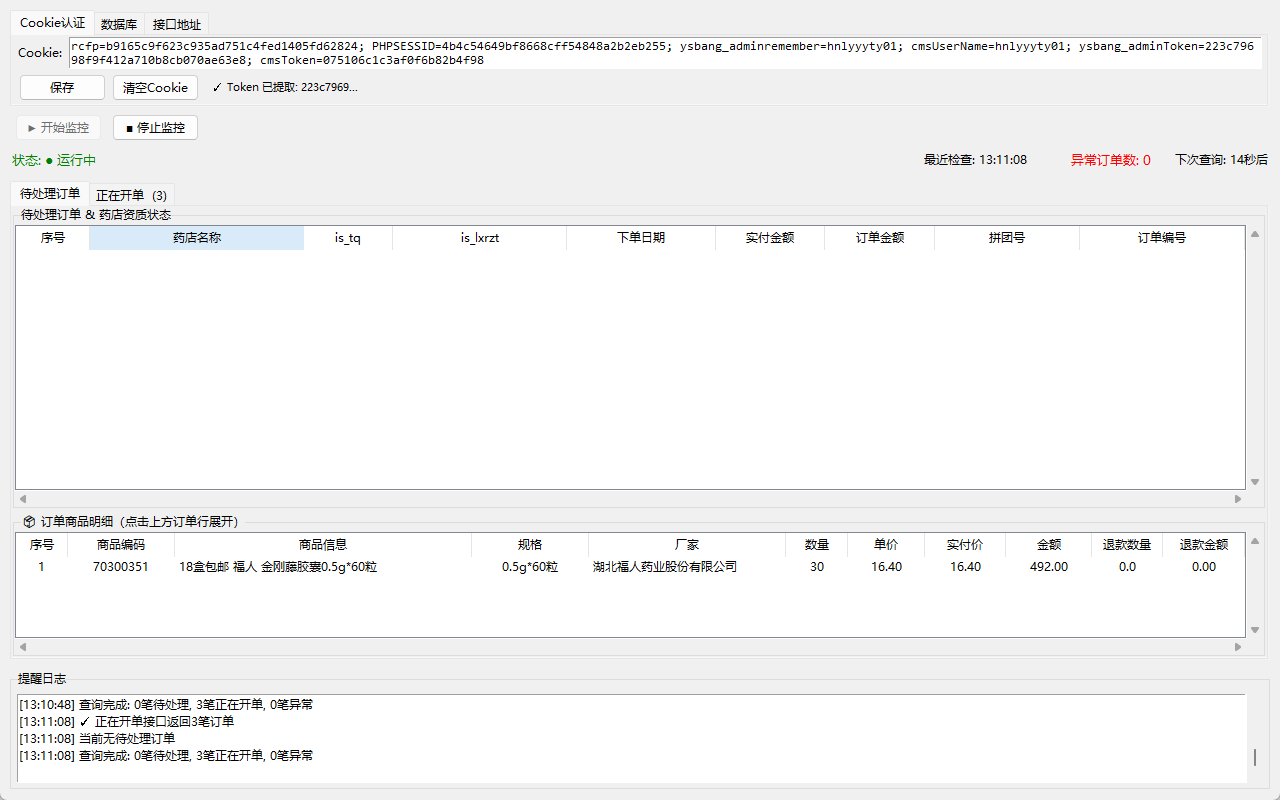1280x800 pixels.
Task: Click the 实付金额 column header
Action: click(x=770, y=238)
